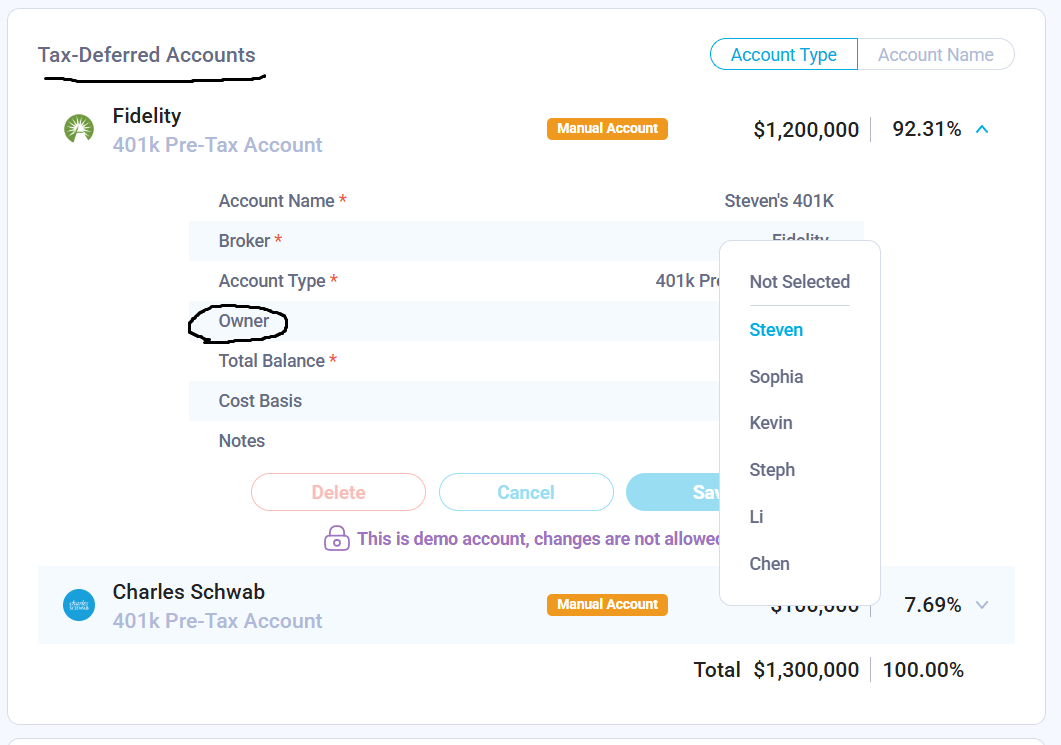Click the 92.31% percentage value
Viewport: 1061px width, 745px height.
click(x=926, y=129)
